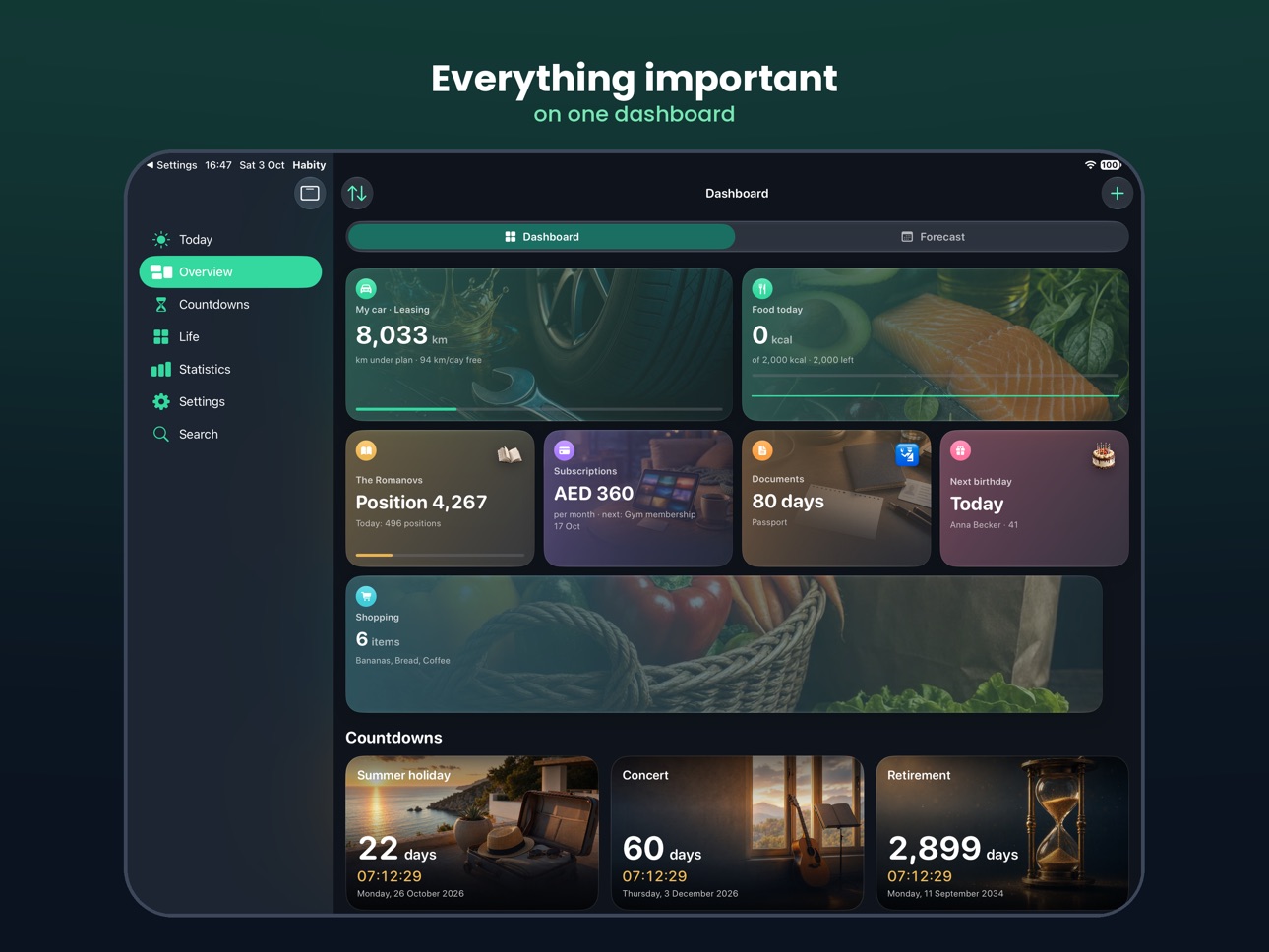
Task: Open the Summer holiday countdown card
Action: click(x=472, y=833)
